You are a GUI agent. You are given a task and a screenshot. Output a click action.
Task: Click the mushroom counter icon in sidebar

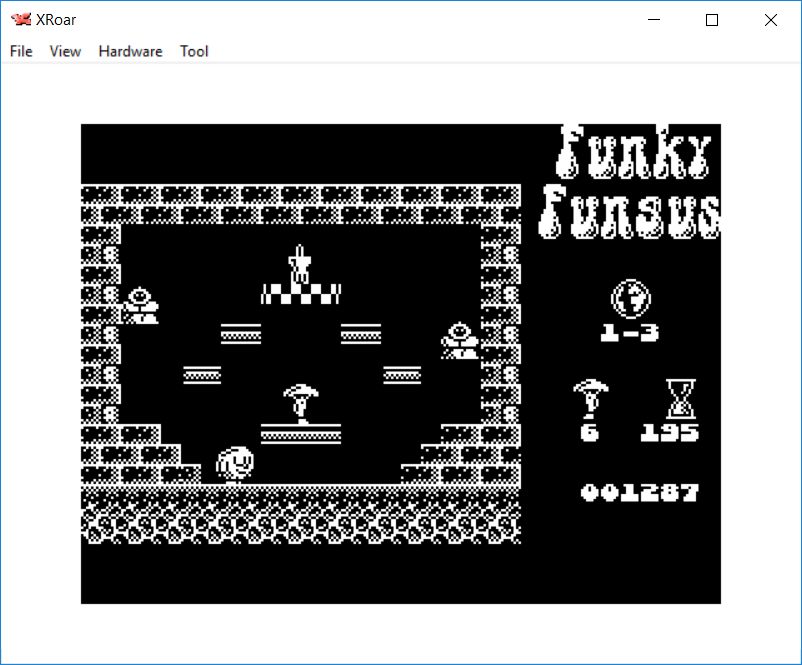pyautogui.click(x=589, y=399)
